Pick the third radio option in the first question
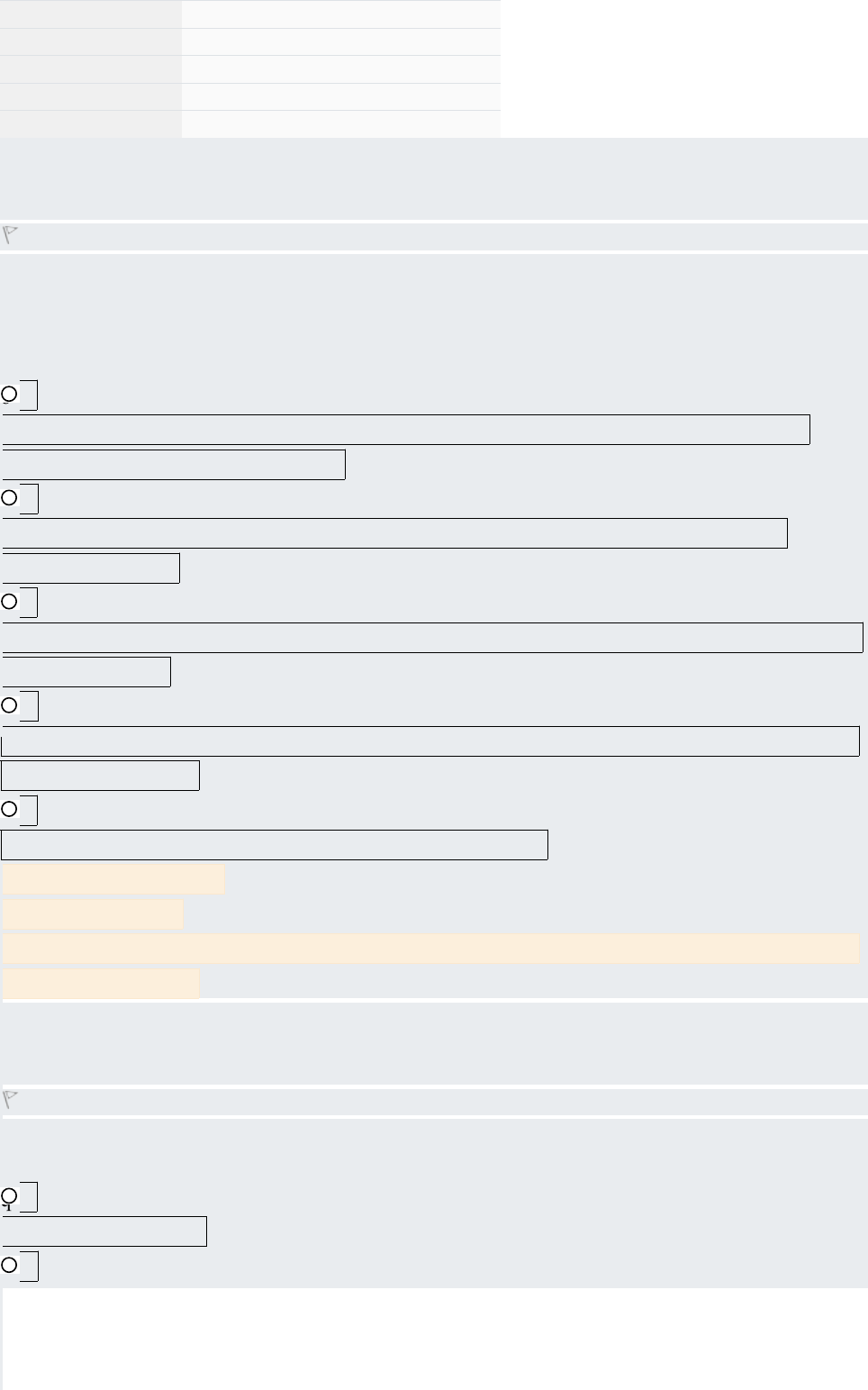This screenshot has height=1390, width=868. coord(9,602)
